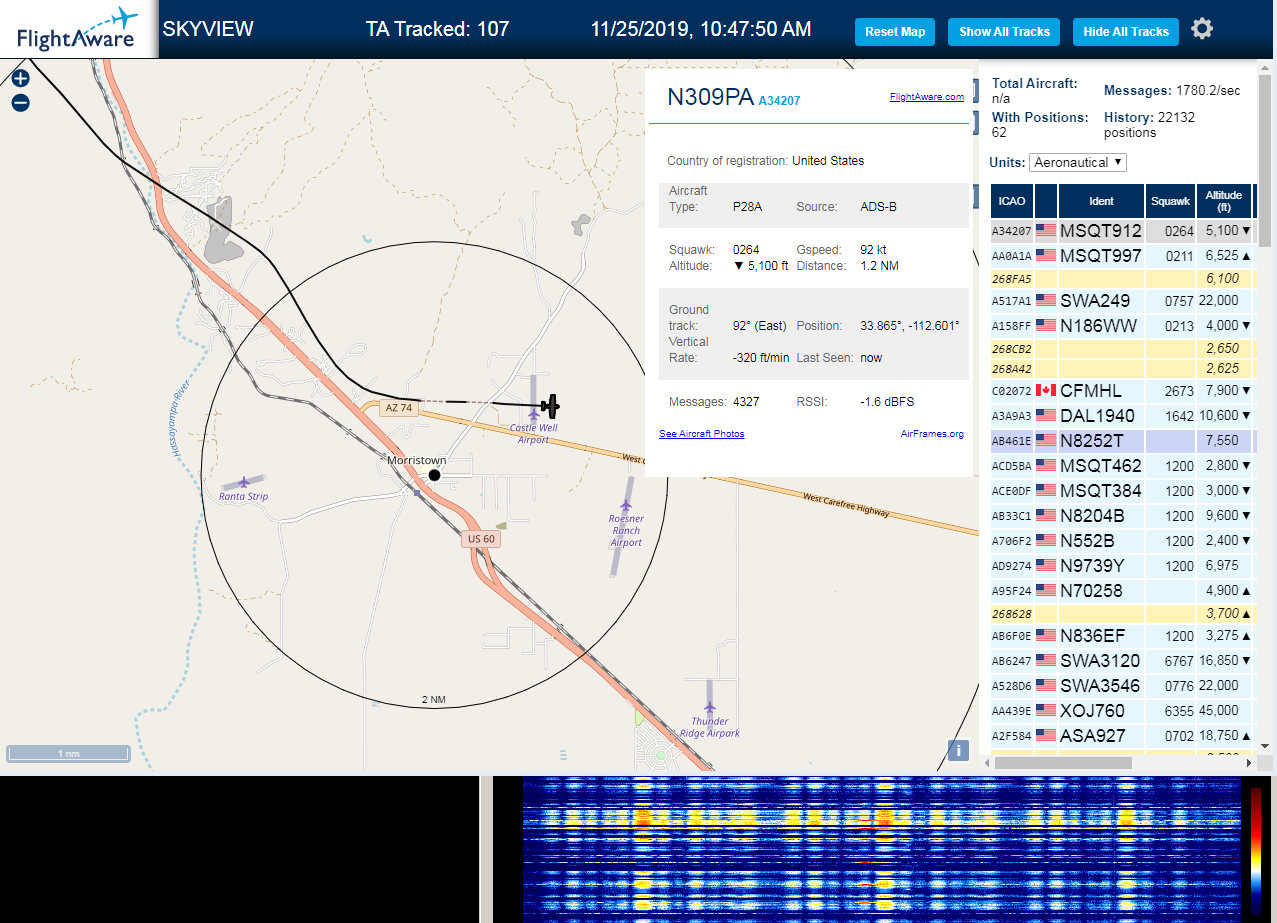1277x923 pixels.
Task: Click the Ranta Strip airport symbol
Action: pyautogui.click(x=243, y=482)
